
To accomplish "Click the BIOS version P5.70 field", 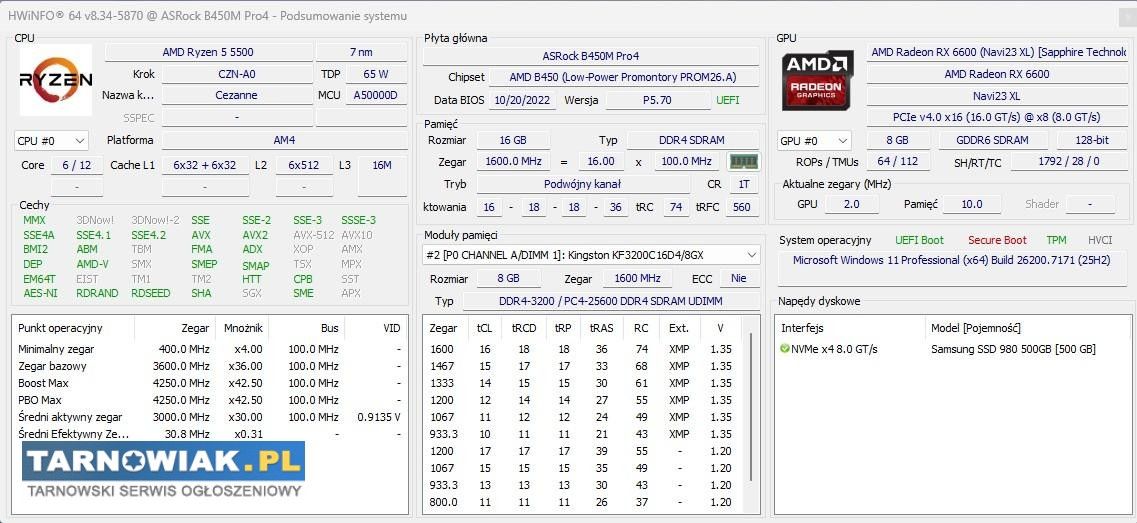I will point(657,100).
